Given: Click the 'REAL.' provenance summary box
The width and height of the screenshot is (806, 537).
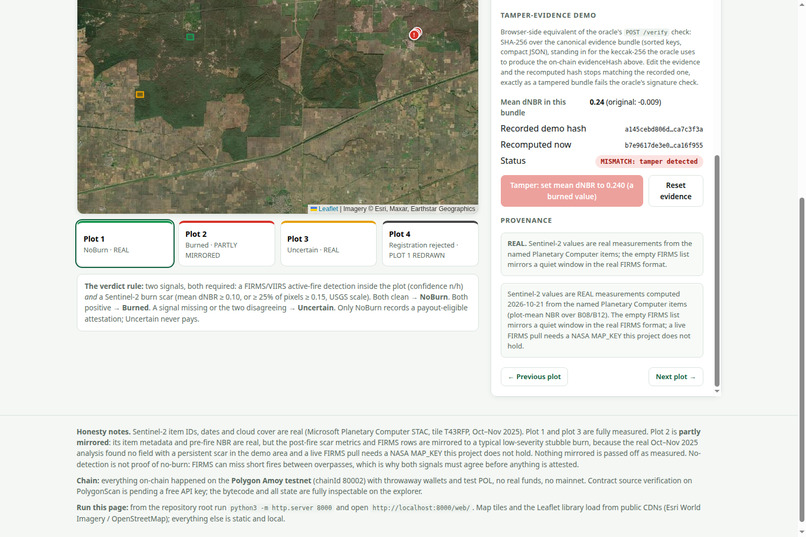Looking at the screenshot, I should click(601, 254).
